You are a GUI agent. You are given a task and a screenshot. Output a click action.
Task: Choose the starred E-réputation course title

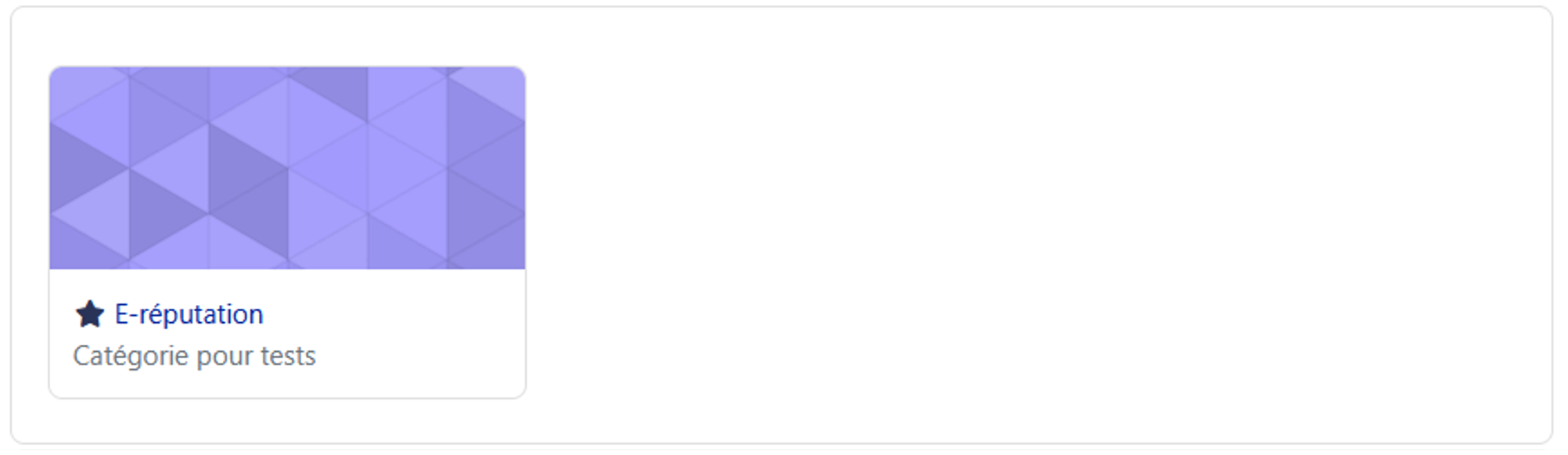click(x=189, y=314)
